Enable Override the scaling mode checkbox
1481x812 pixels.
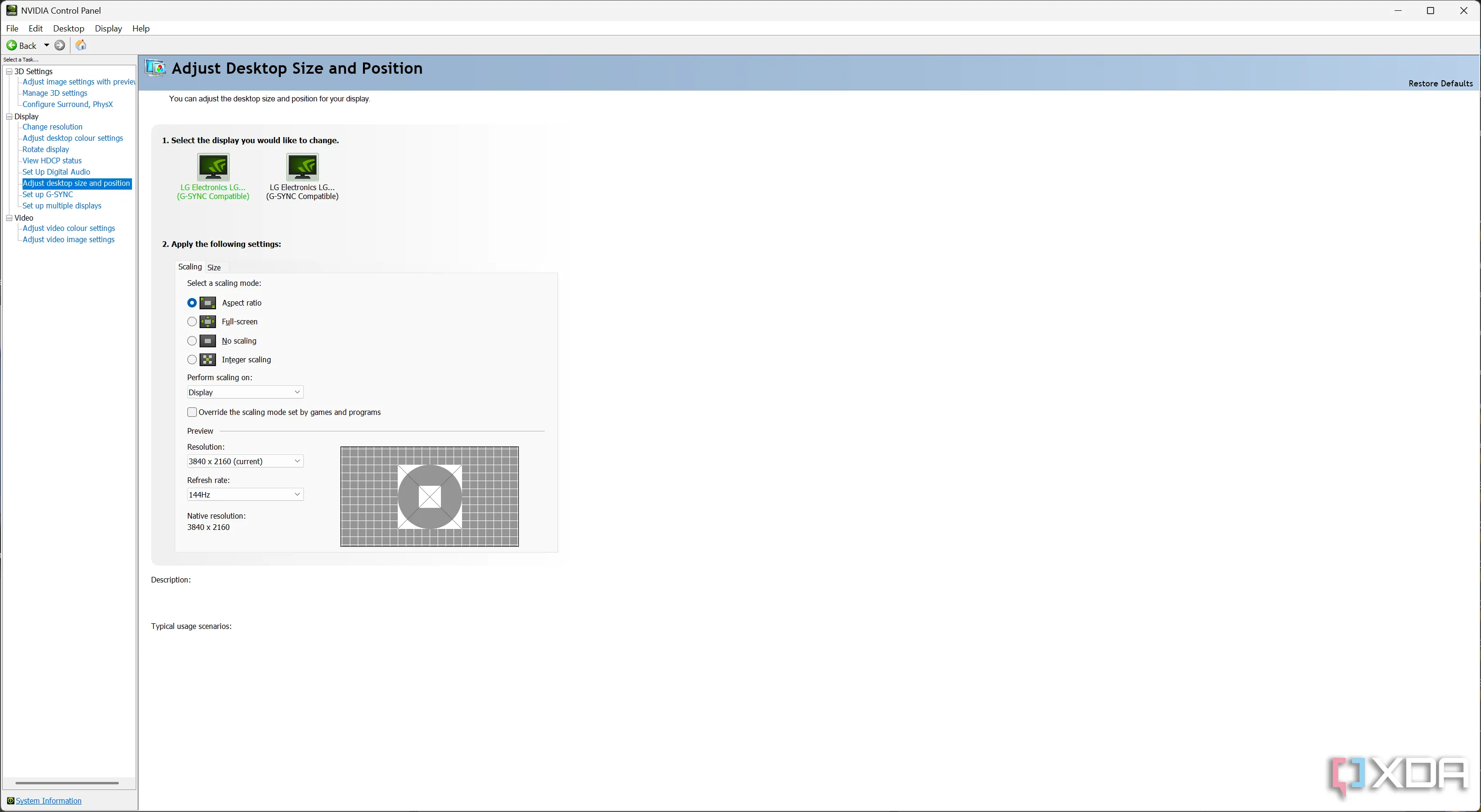pos(192,412)
